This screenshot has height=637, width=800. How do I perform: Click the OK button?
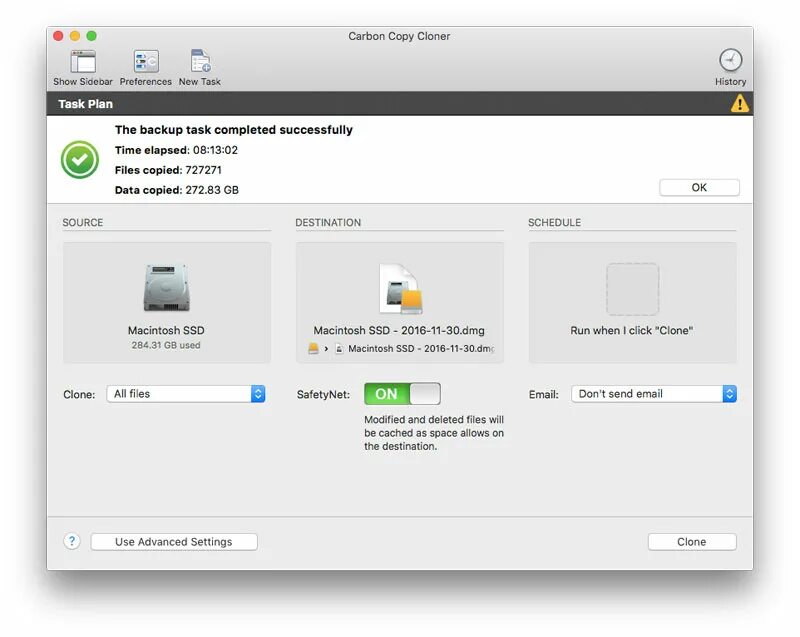point(699,187)
